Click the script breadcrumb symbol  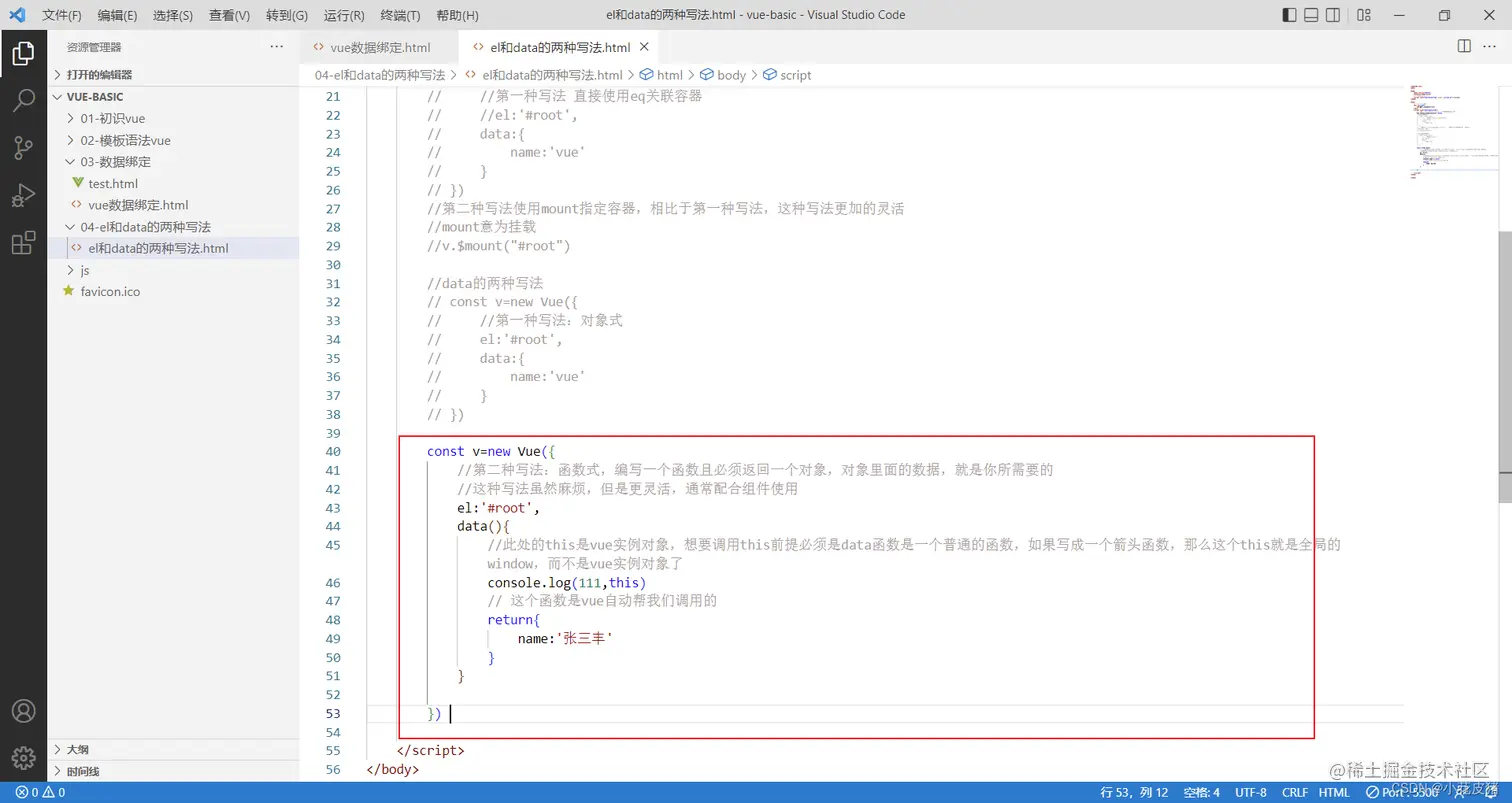click(x=787, y=75)
